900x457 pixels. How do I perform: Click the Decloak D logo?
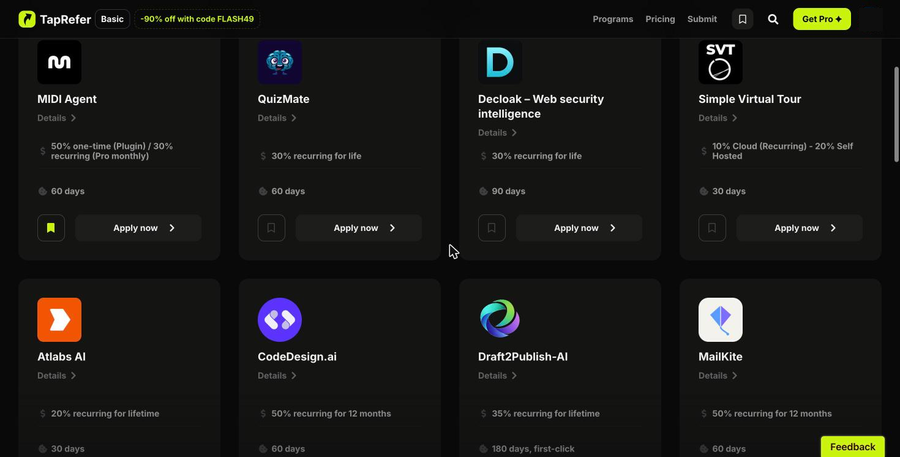500,62
